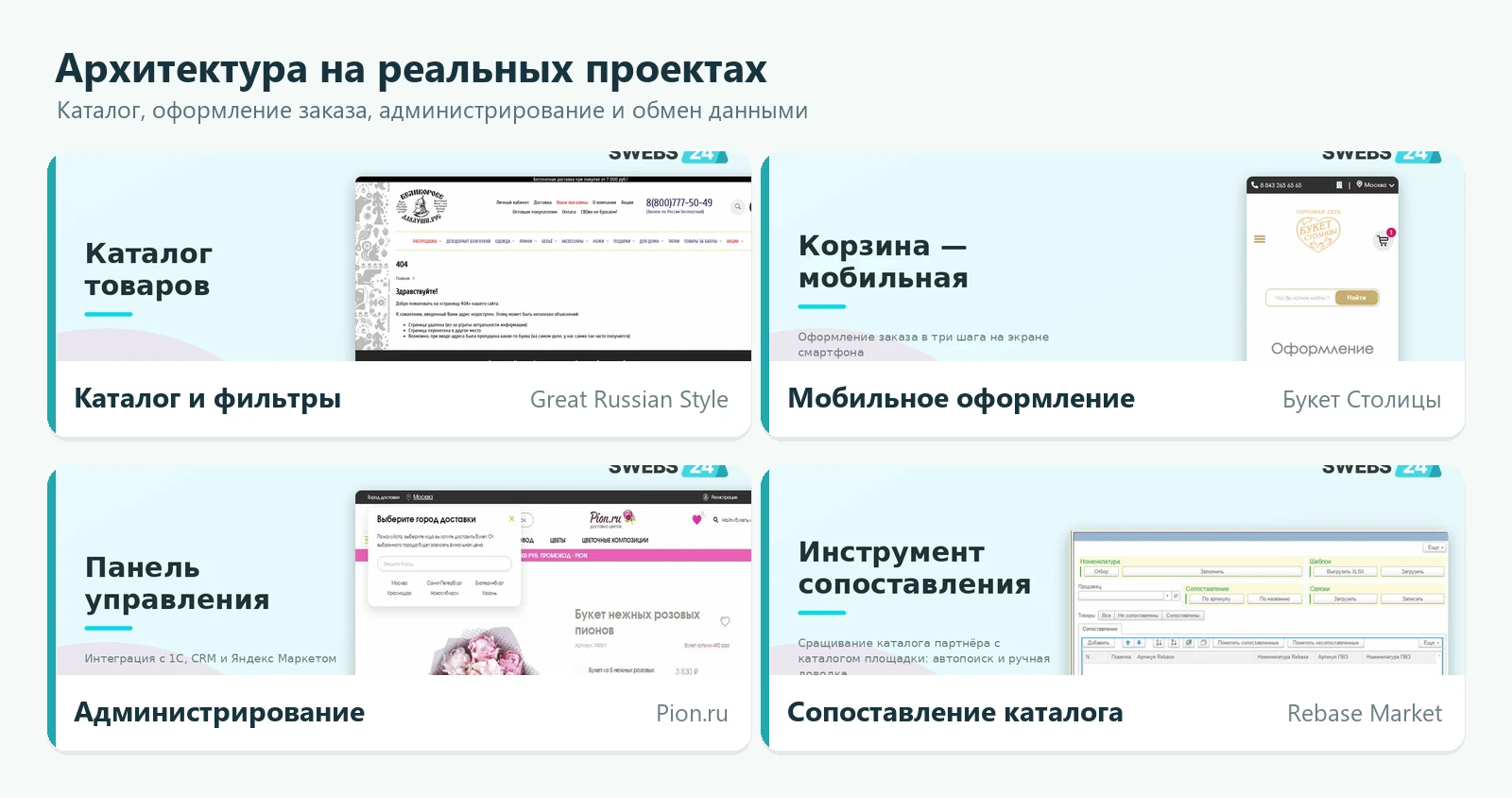Click the Заполнить button
Viewport: 1512px width, 798px height.
pos(1212,571)
